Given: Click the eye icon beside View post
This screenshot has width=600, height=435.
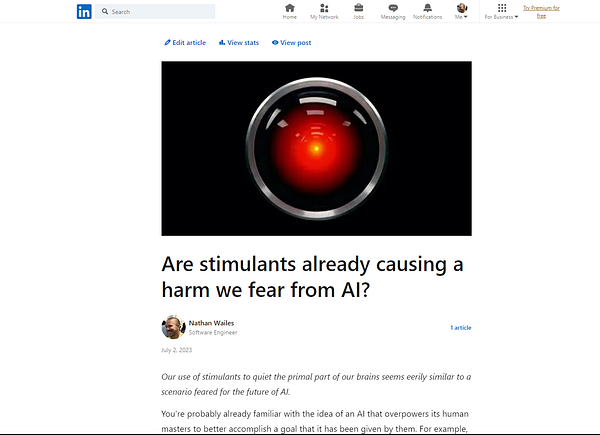Looking at the screenshot, I should click(x=275, y=42).
